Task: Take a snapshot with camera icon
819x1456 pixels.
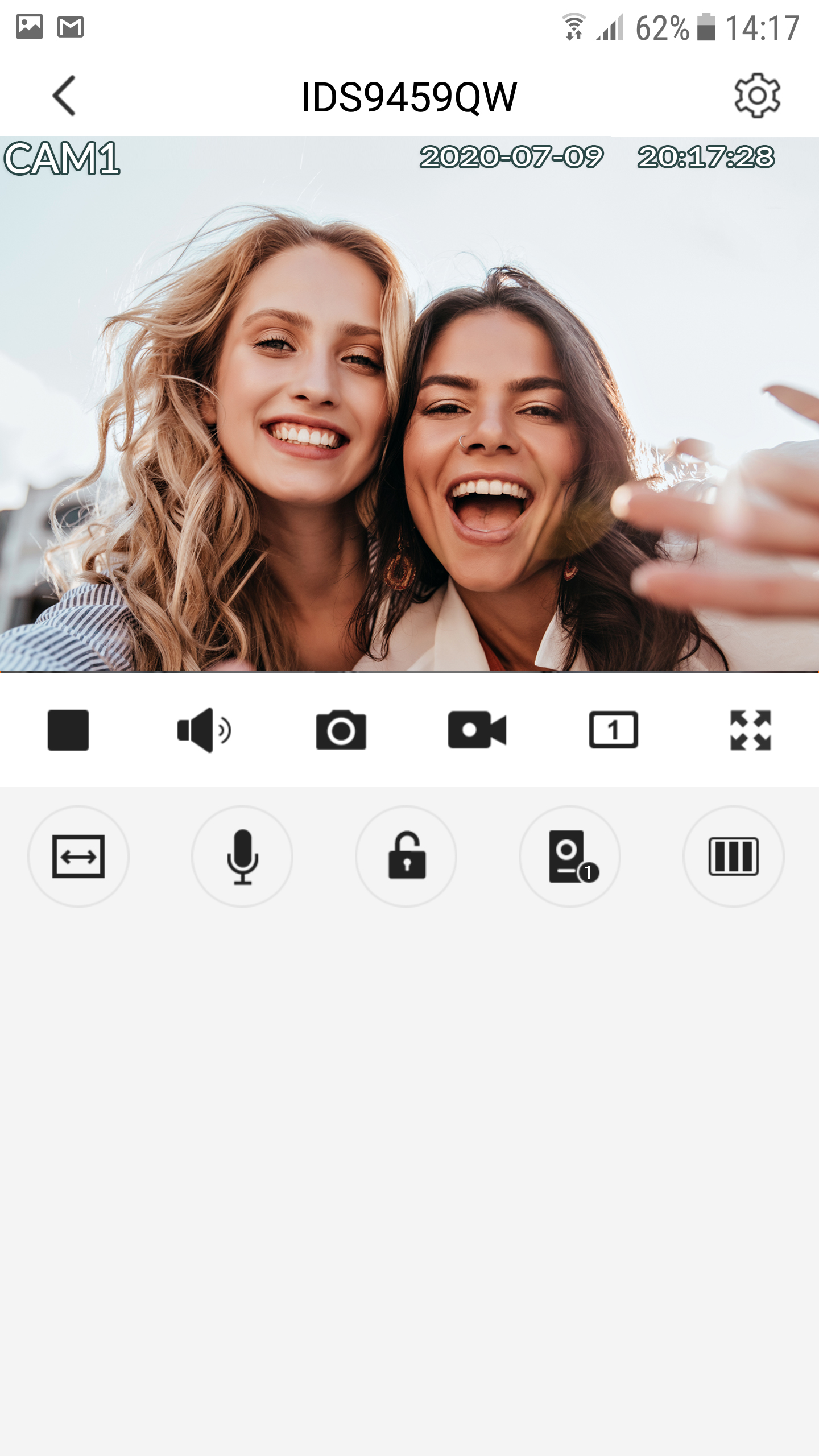Action: 341,730
